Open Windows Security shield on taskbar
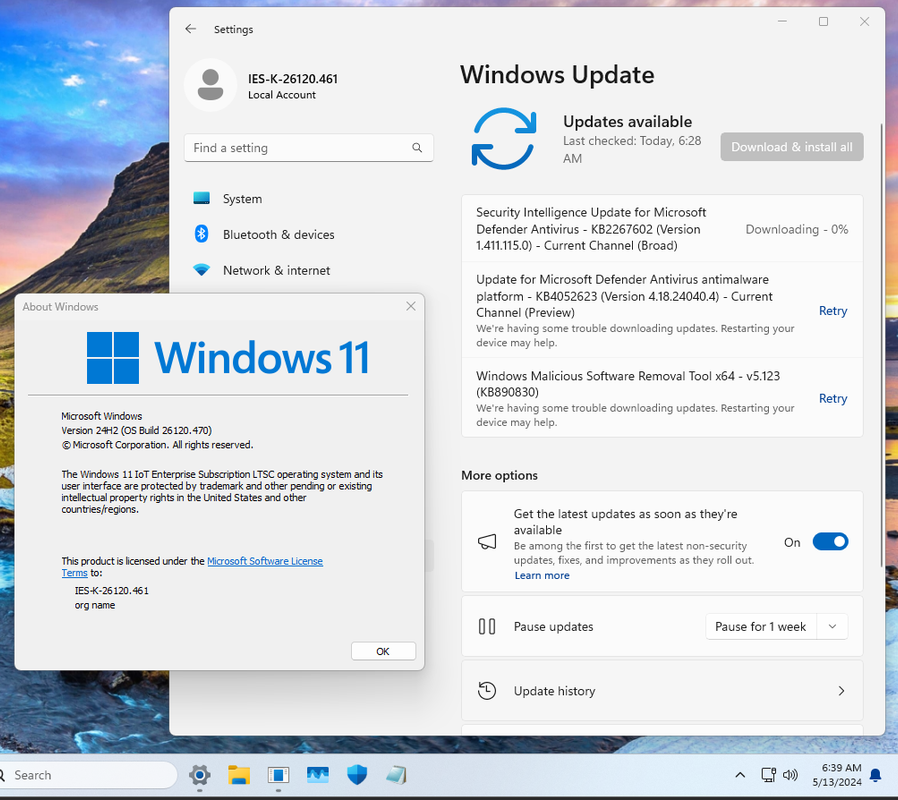 [357, 775]
